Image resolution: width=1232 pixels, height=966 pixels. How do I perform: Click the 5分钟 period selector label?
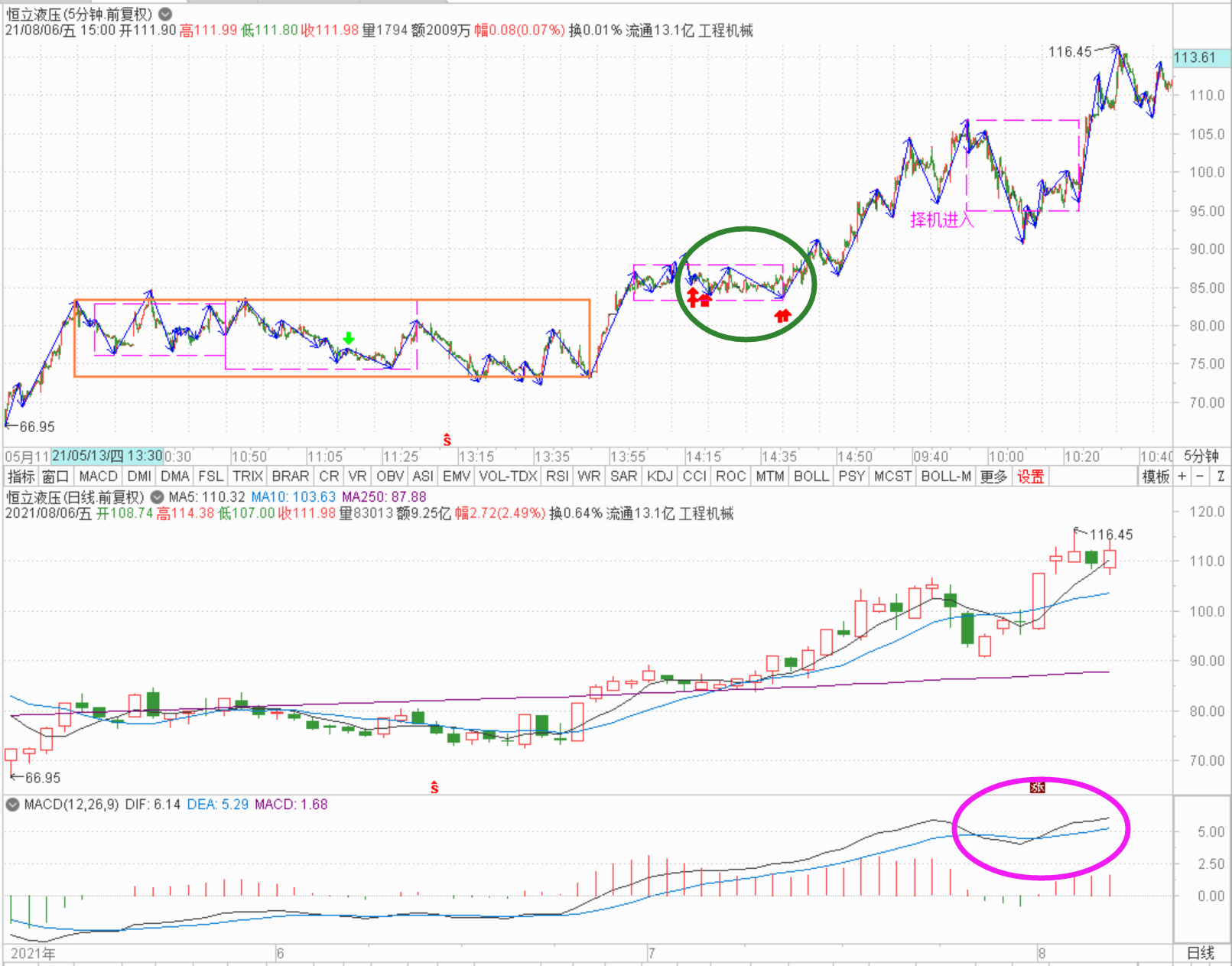(x=1201, y=457)
